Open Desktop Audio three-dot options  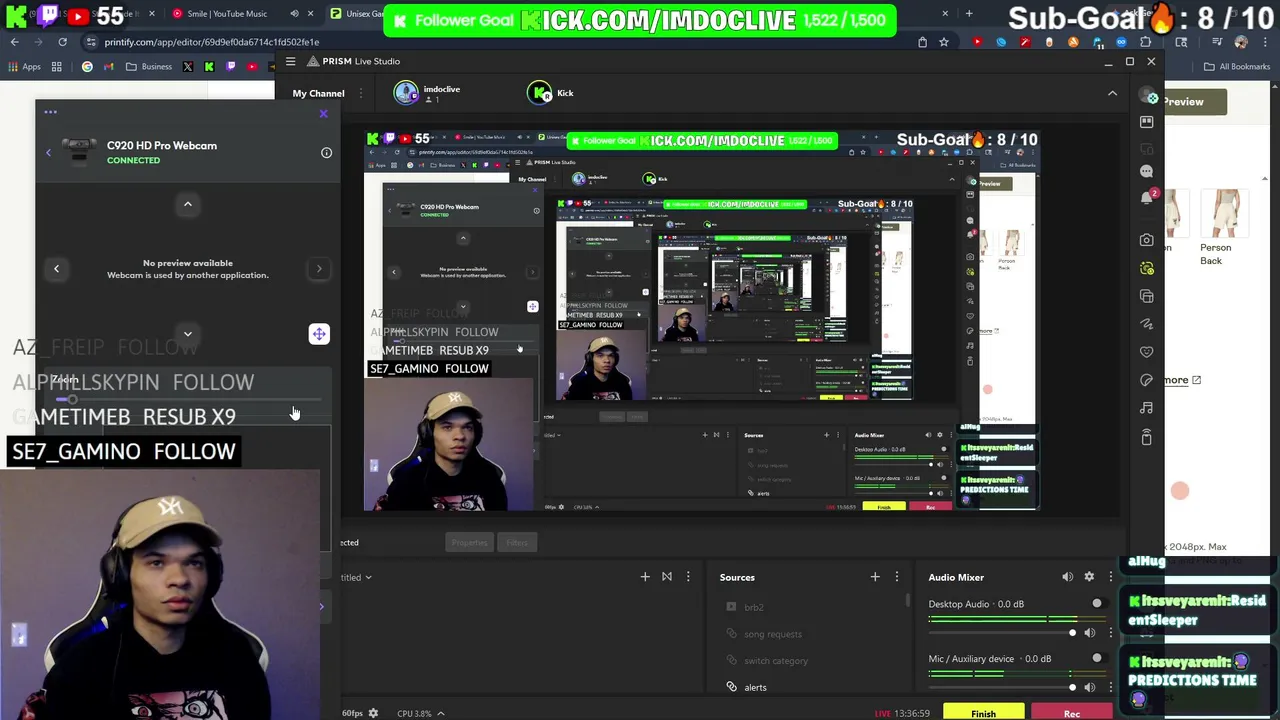point(1110,632)
